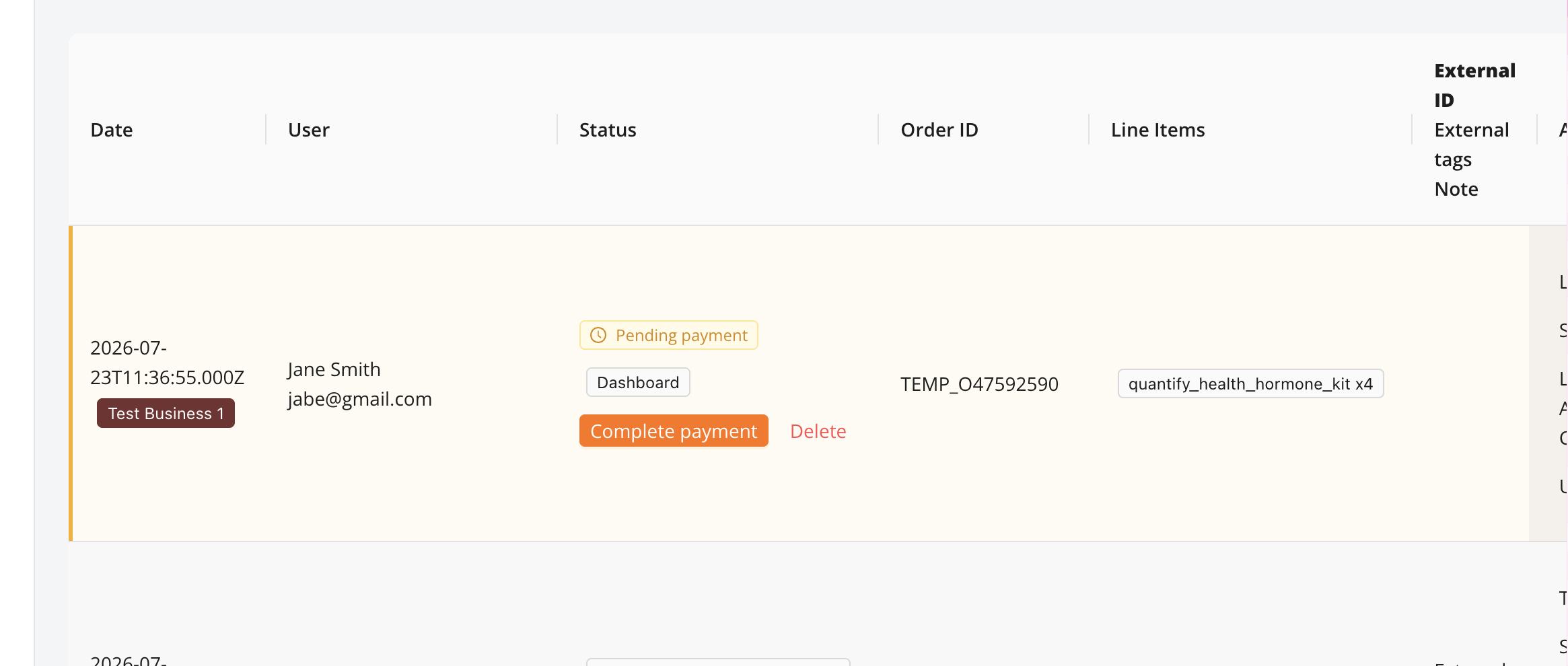Click the clock icon in Pending payment badge
This screenshot has height=666, width=1568.
coord(598,335)
